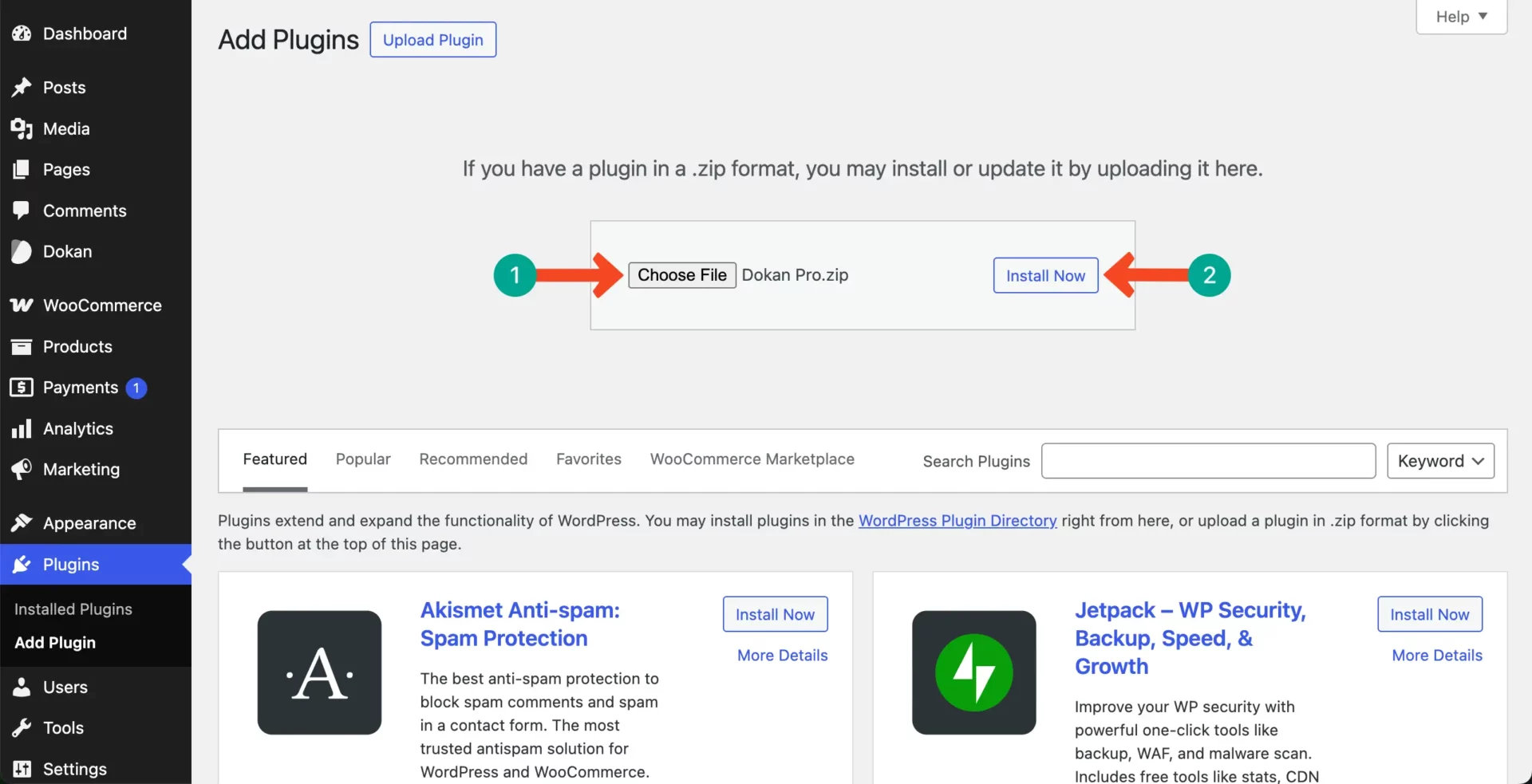This screenshot has width=1532, height=784.
Task: Switch to the Recommended tab
Action: (473, 459)
